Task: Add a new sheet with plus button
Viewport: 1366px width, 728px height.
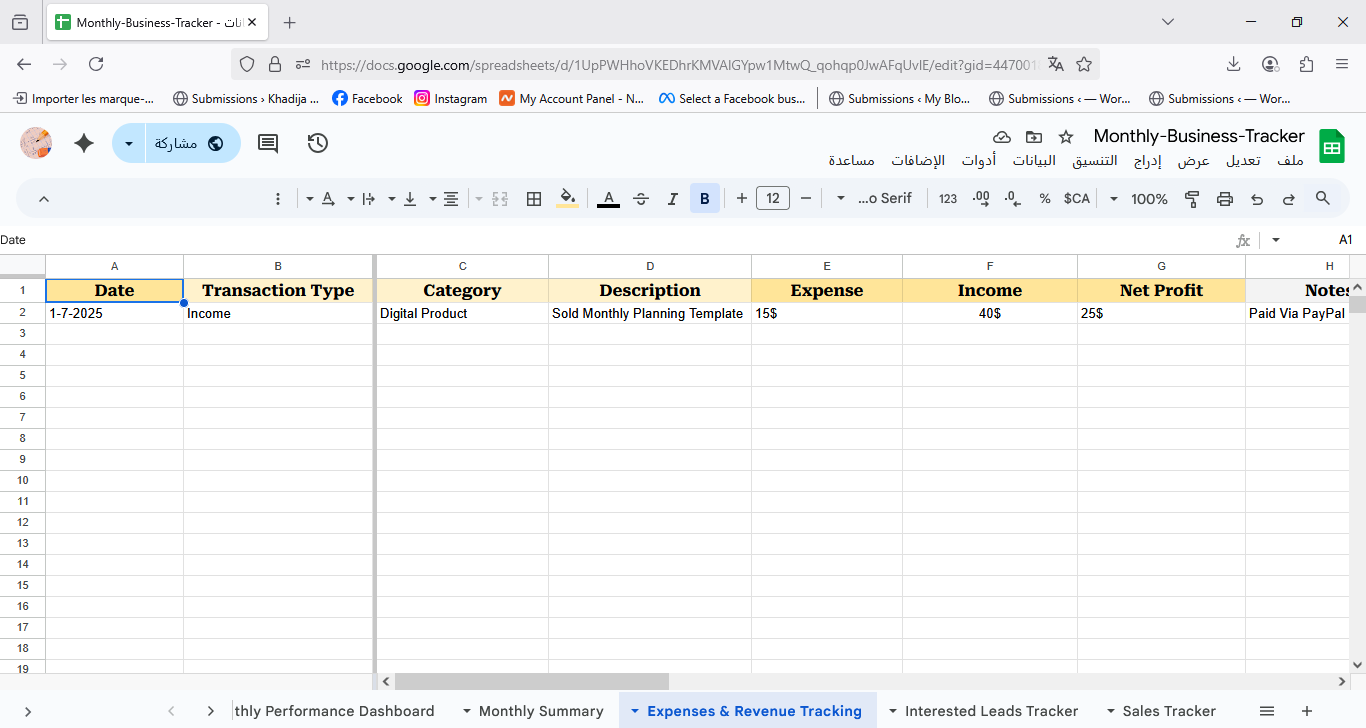Action: (1306, 711)
